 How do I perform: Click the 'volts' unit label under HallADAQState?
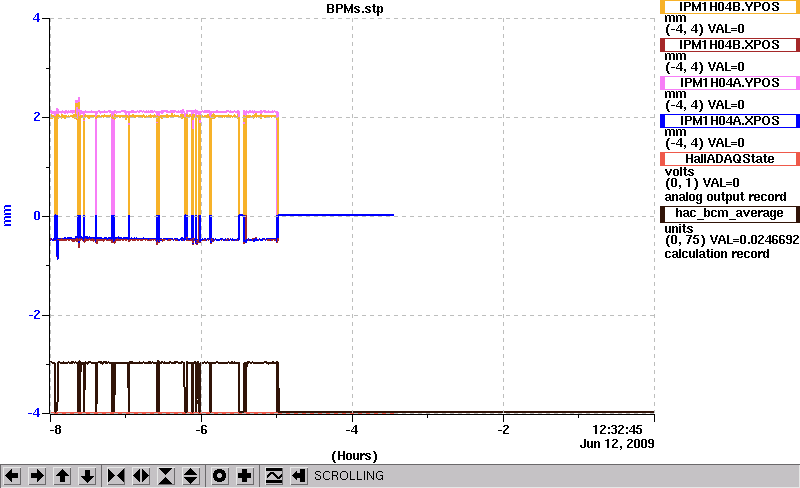680,172
